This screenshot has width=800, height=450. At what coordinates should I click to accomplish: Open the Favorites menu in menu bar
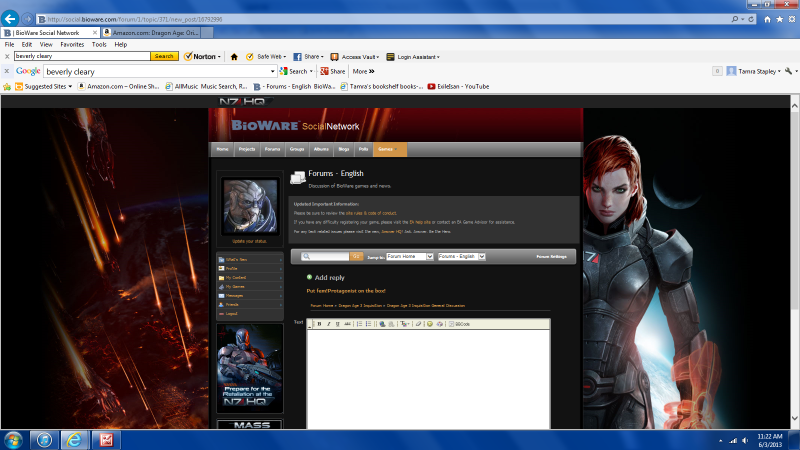coord(71,45)
